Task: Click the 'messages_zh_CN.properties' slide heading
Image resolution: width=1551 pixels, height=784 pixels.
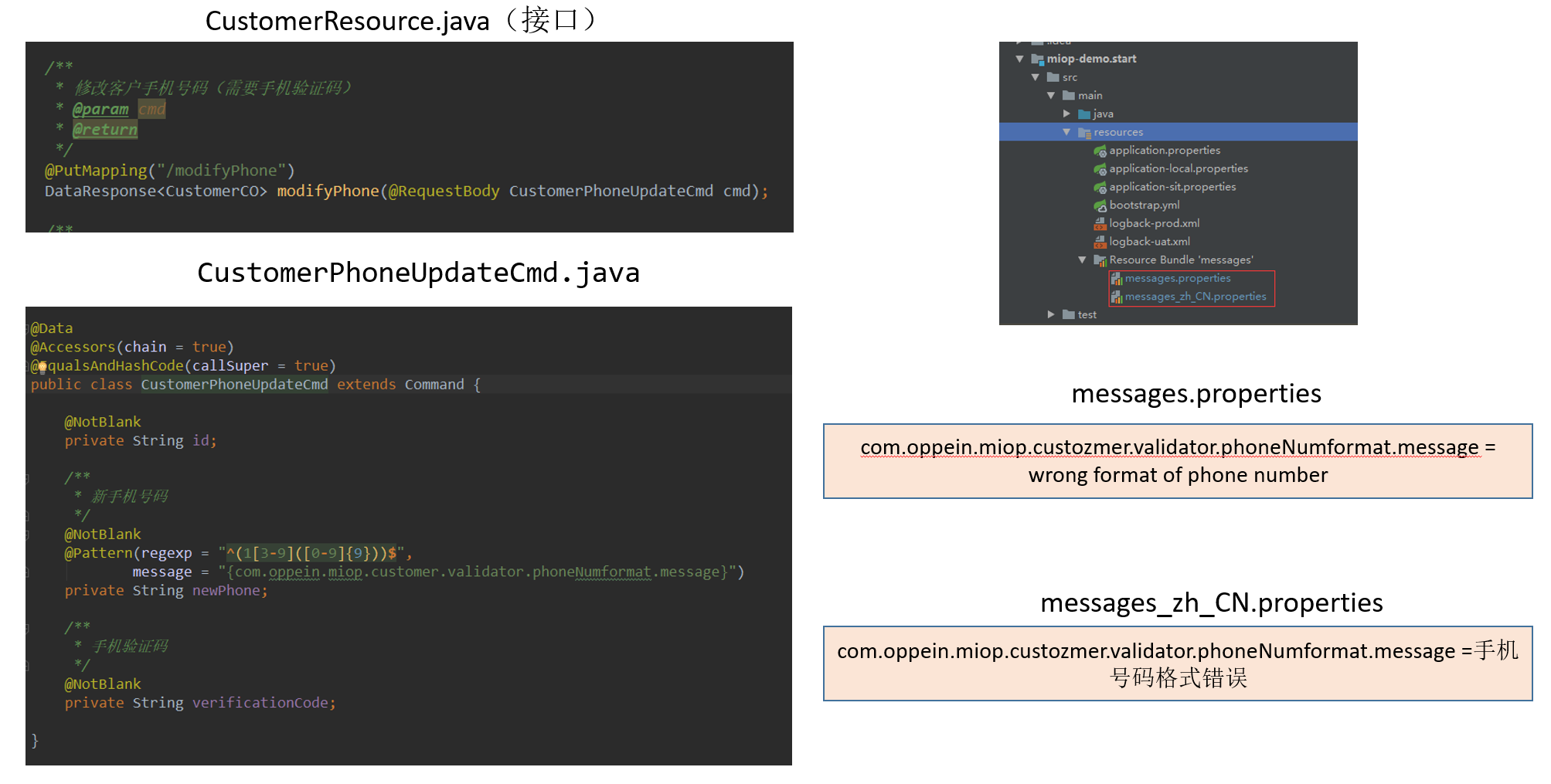Action: pos(1212,603)
